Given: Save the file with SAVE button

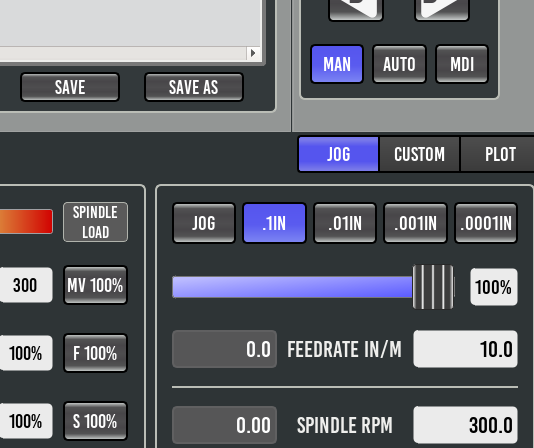Looking at the screenshot, I should [x=70, y=87].
